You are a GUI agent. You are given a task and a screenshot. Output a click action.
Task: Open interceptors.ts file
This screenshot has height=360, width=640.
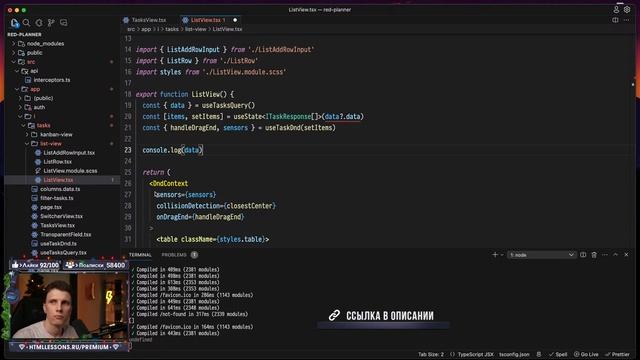(x=51, y=80)
